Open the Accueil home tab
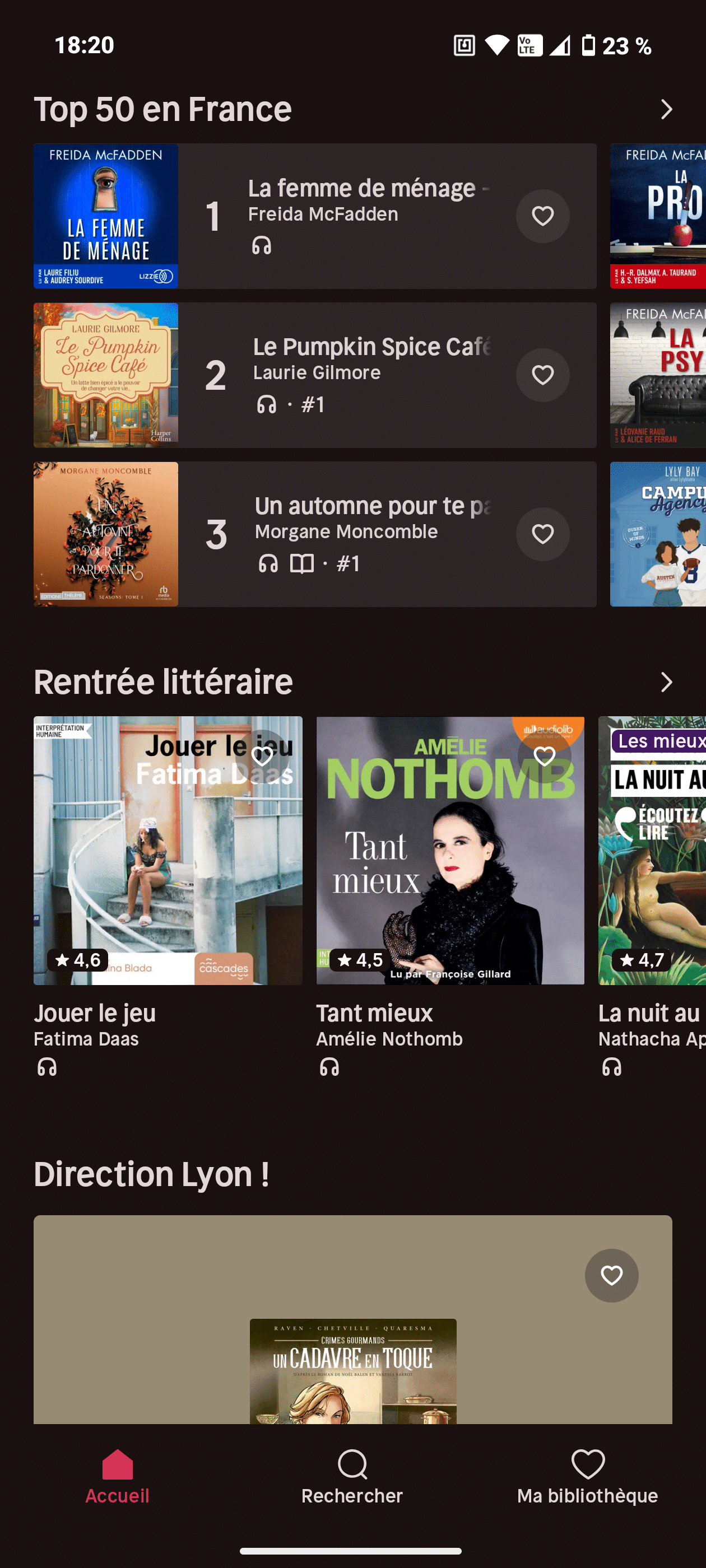 coord(117,1477)
